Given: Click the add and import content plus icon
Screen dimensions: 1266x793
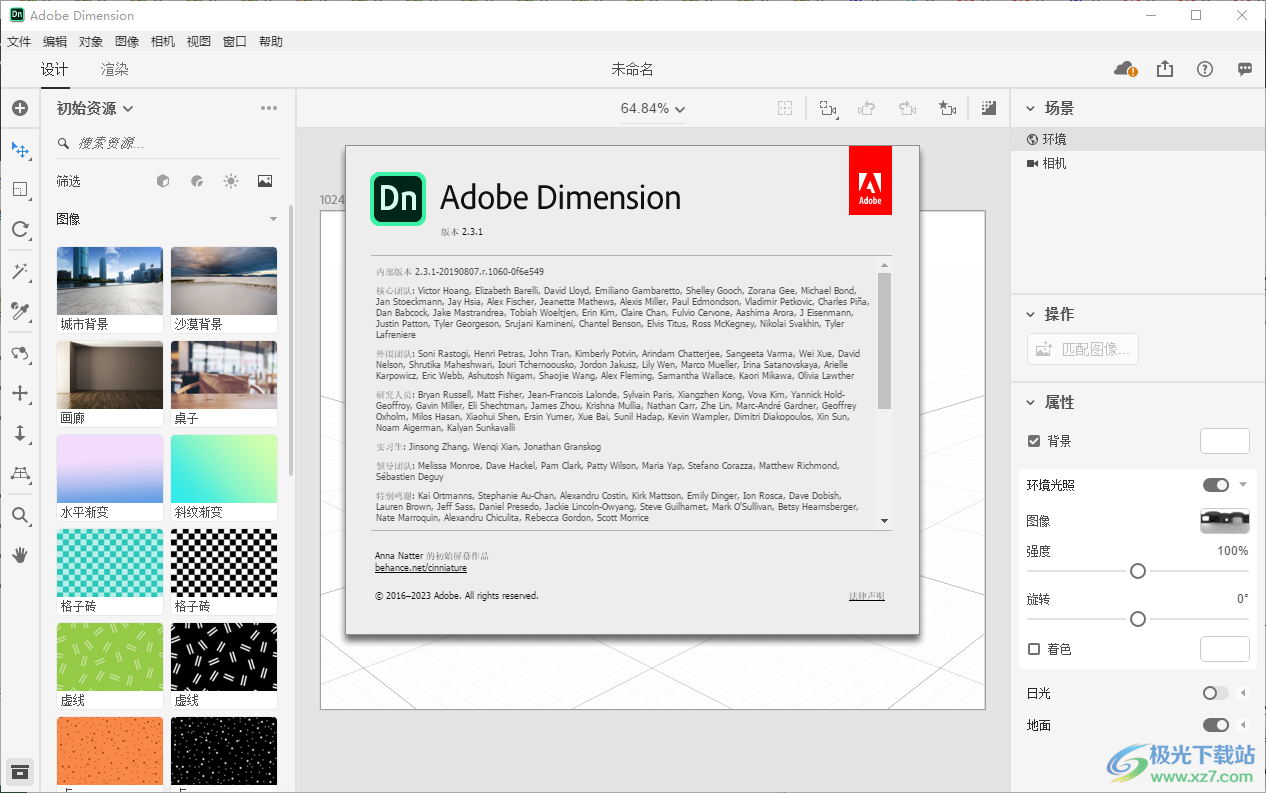Looking at the screenshot, I should (x=19, y=108).
